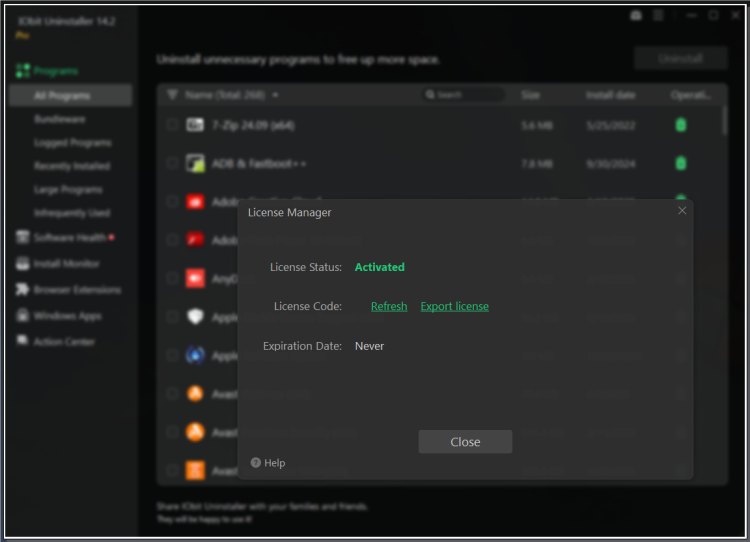
Task: Click the Activated license status text
Action: pos(379,267)
